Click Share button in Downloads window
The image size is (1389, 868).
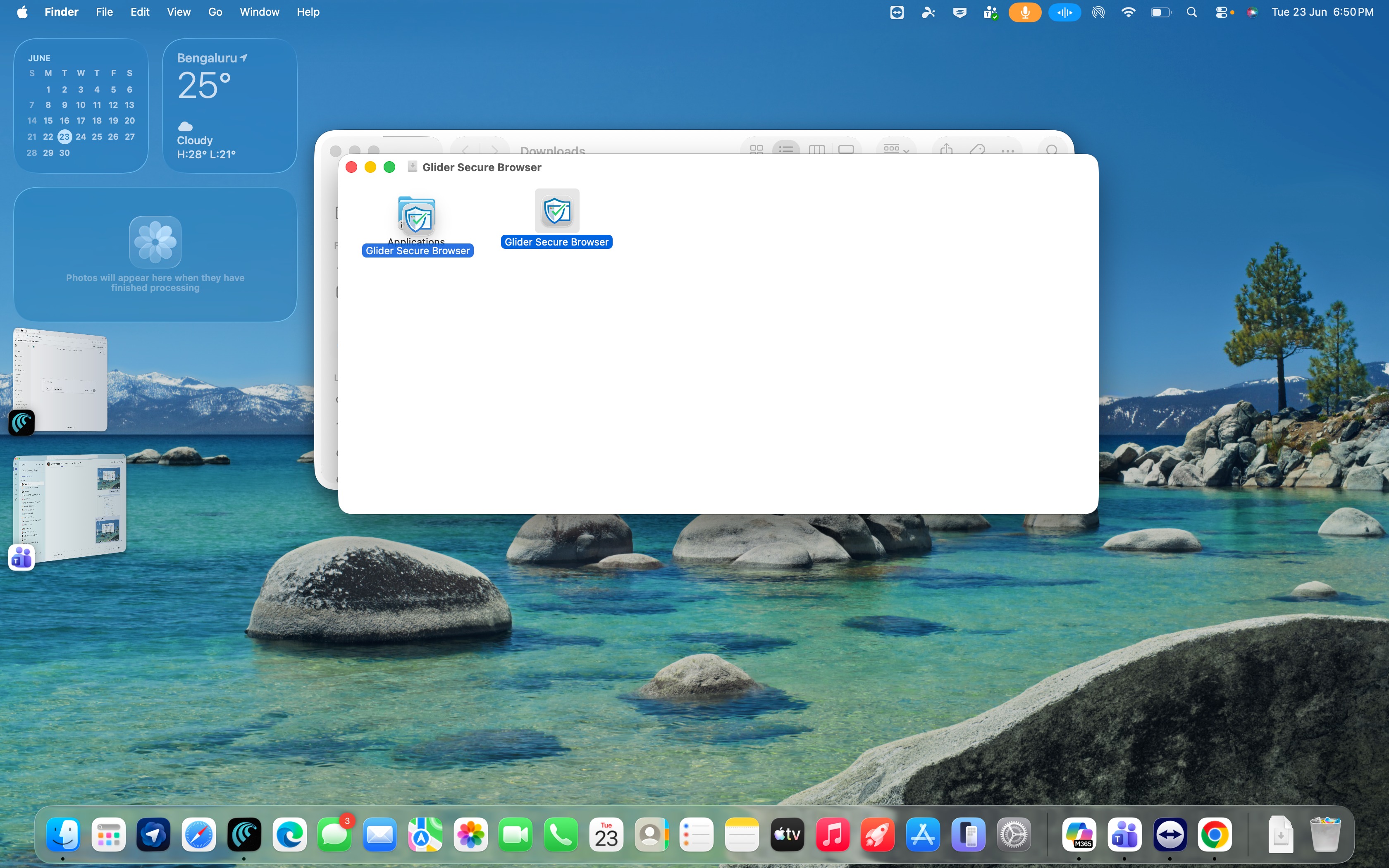click(x=947, y=149)
